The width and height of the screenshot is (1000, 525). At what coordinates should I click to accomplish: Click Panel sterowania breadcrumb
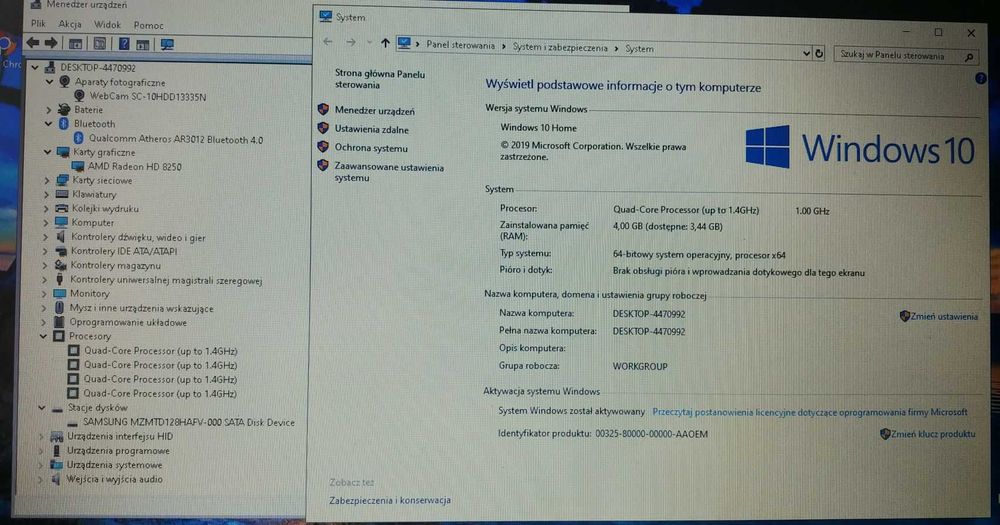(460, 45)
